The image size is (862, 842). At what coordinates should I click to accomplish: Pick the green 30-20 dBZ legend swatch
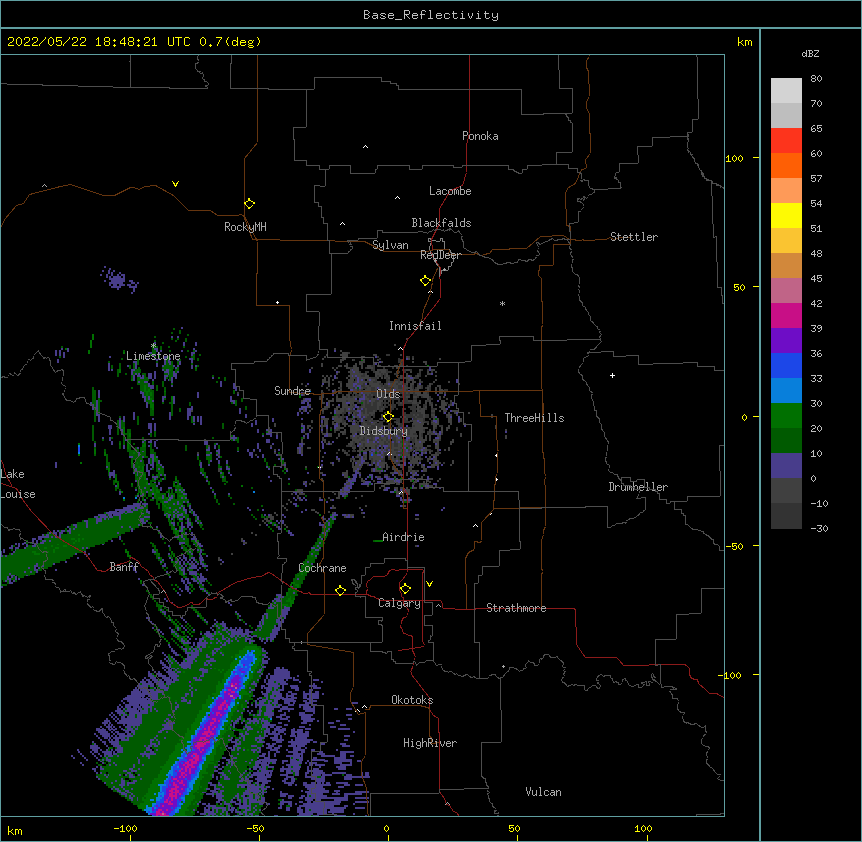click(x=786, y=416)
